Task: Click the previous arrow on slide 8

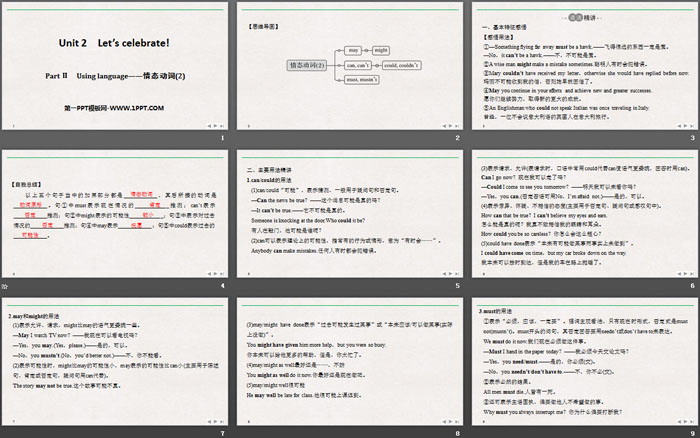Action: (444, 421)
